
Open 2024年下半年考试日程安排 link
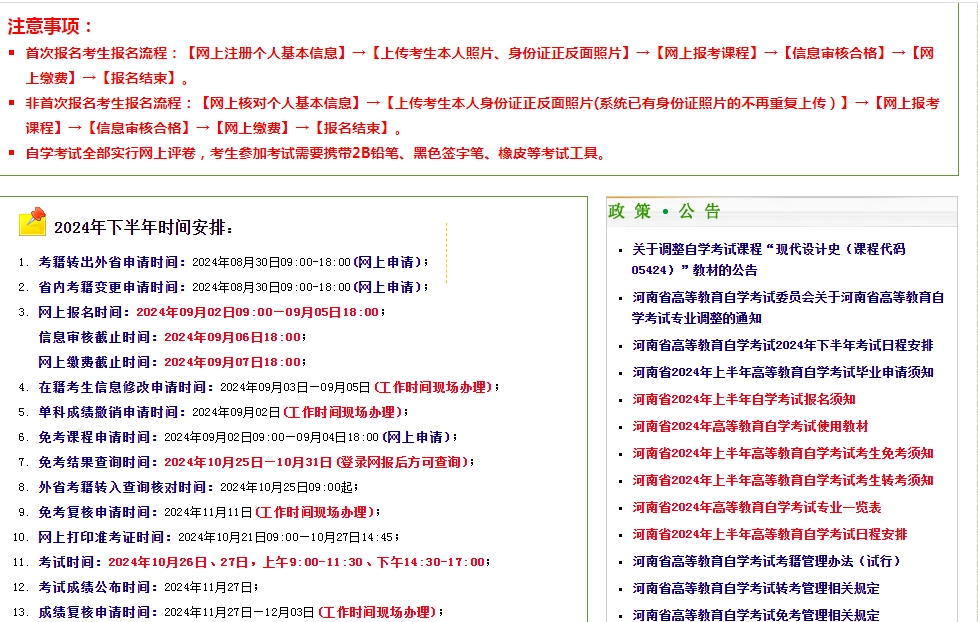[x=782, y=345]
